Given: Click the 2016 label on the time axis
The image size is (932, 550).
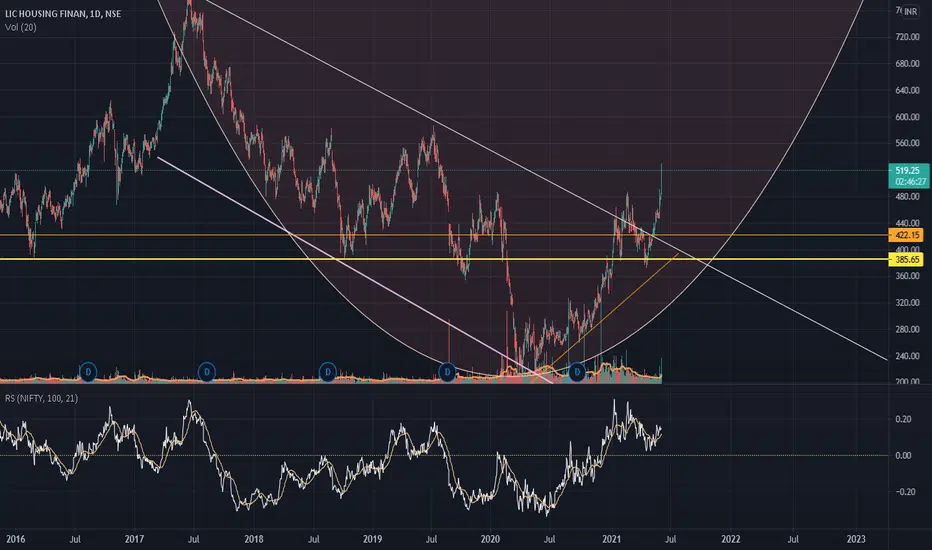Looking at the screenshot, I should pos(15,539).
